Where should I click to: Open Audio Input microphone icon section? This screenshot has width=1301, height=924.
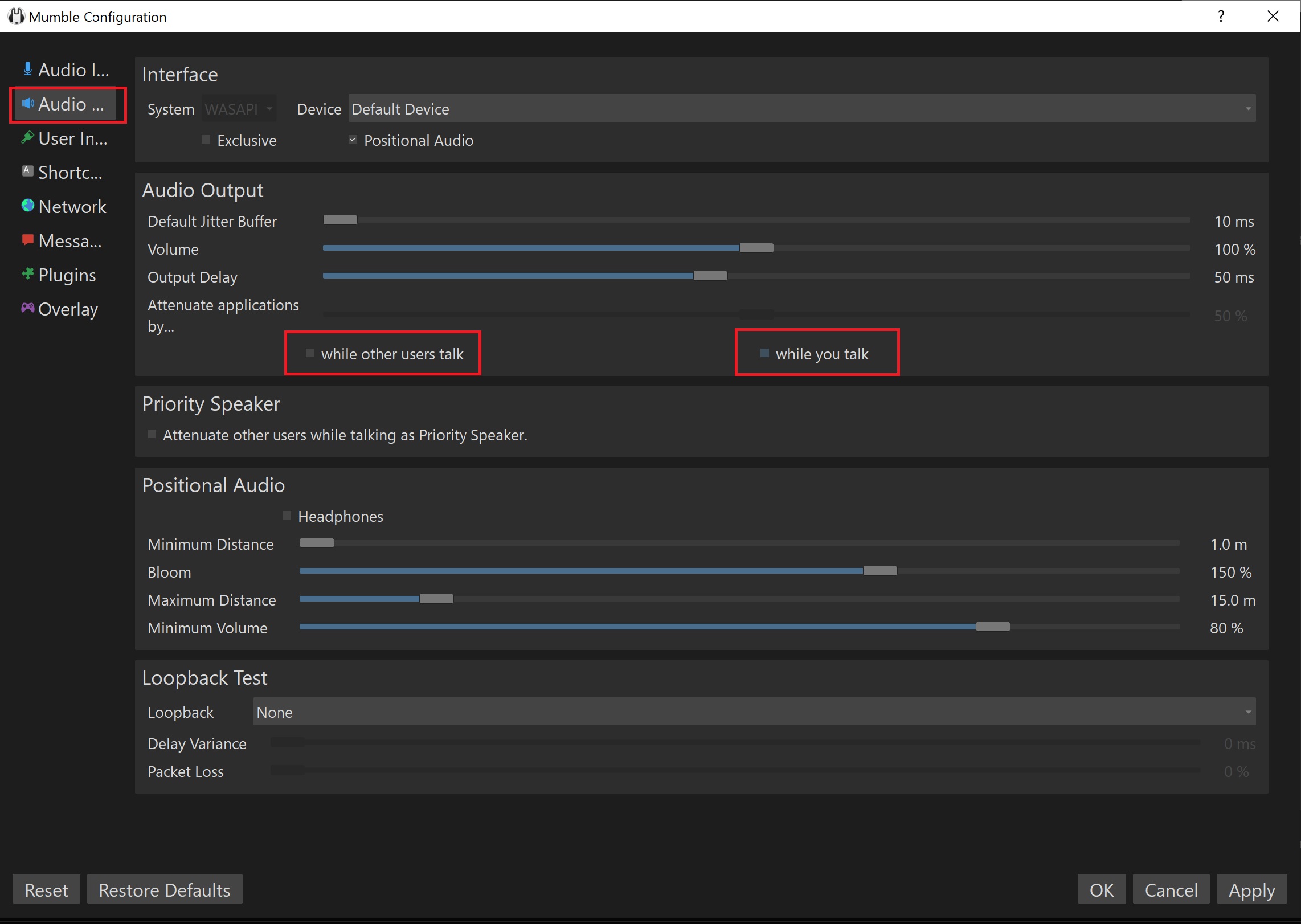(x=27, y=69)
